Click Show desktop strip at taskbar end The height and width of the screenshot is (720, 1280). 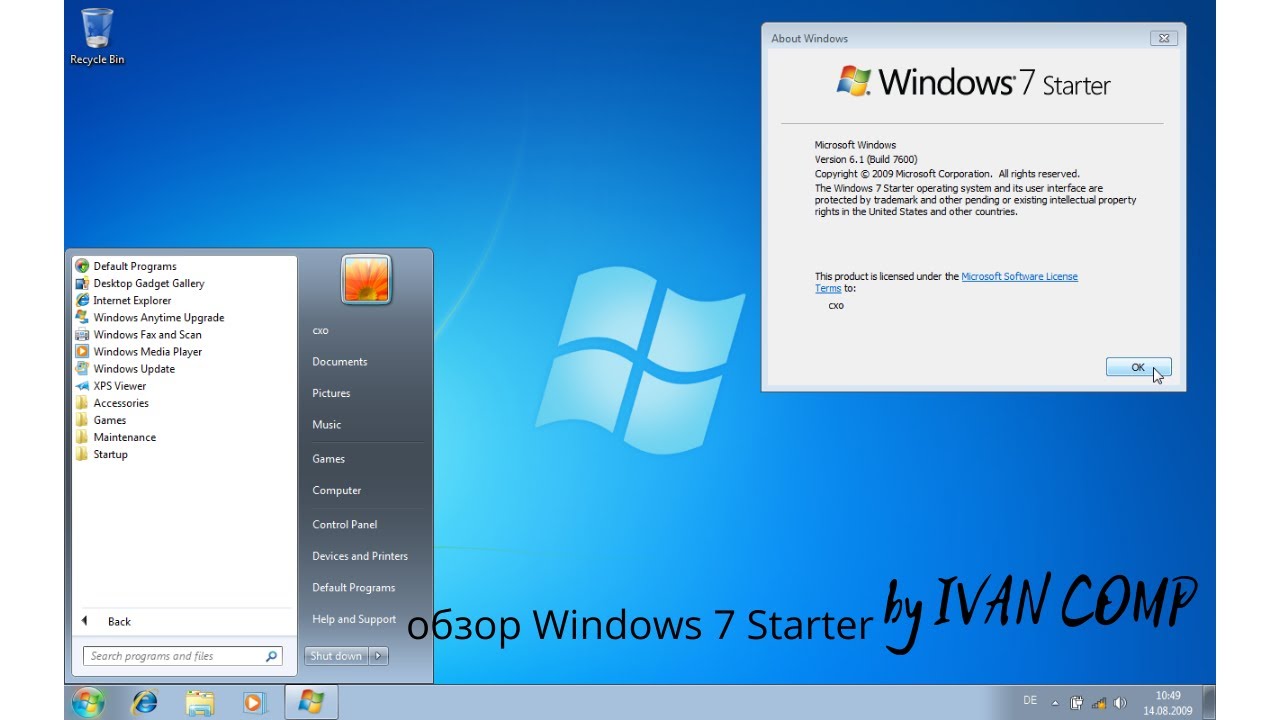coord(1209,703)
